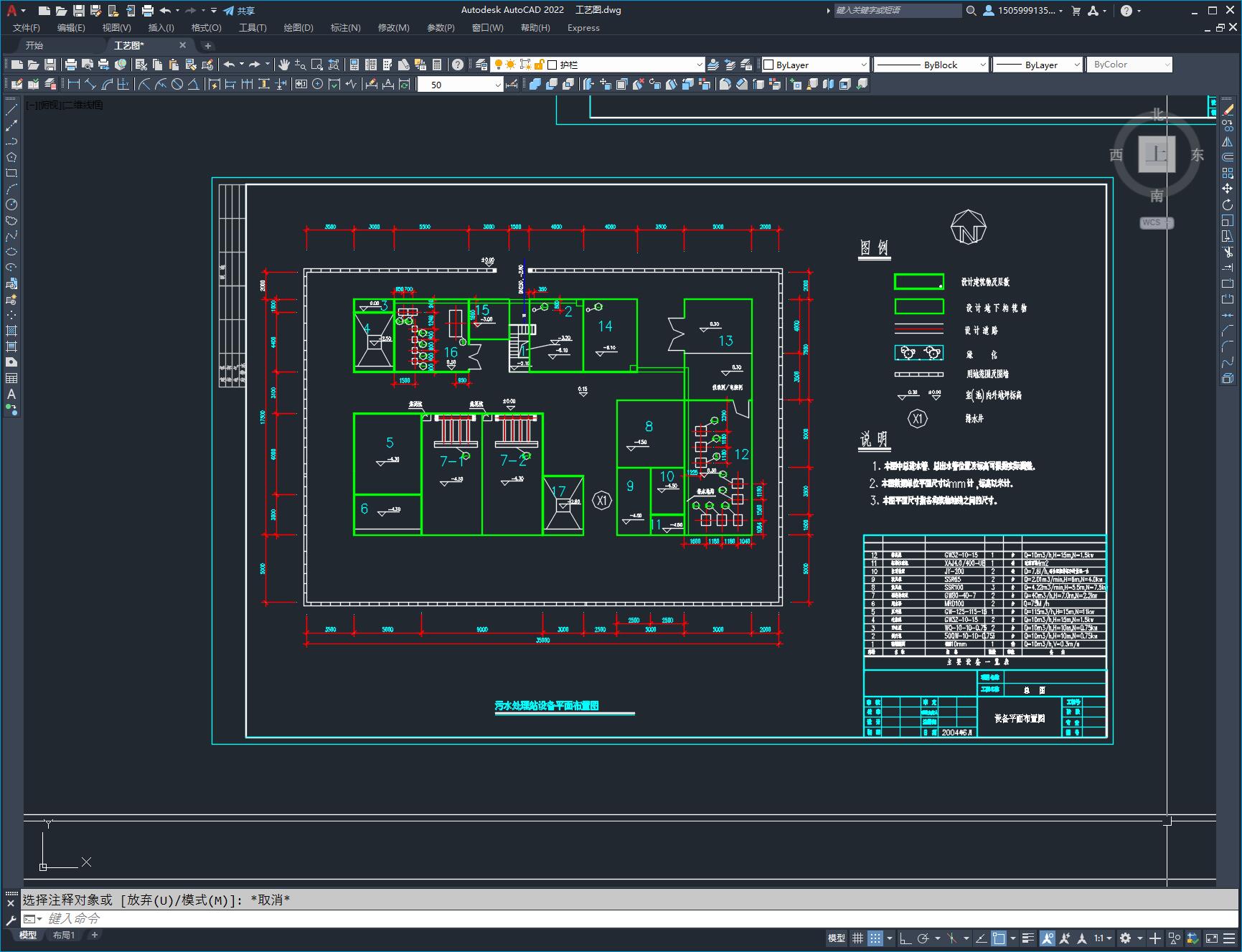The height and width of the screenshot is (952, 1242).
Task: Select the Diameter dimension tool
Action: pos(177,85)
